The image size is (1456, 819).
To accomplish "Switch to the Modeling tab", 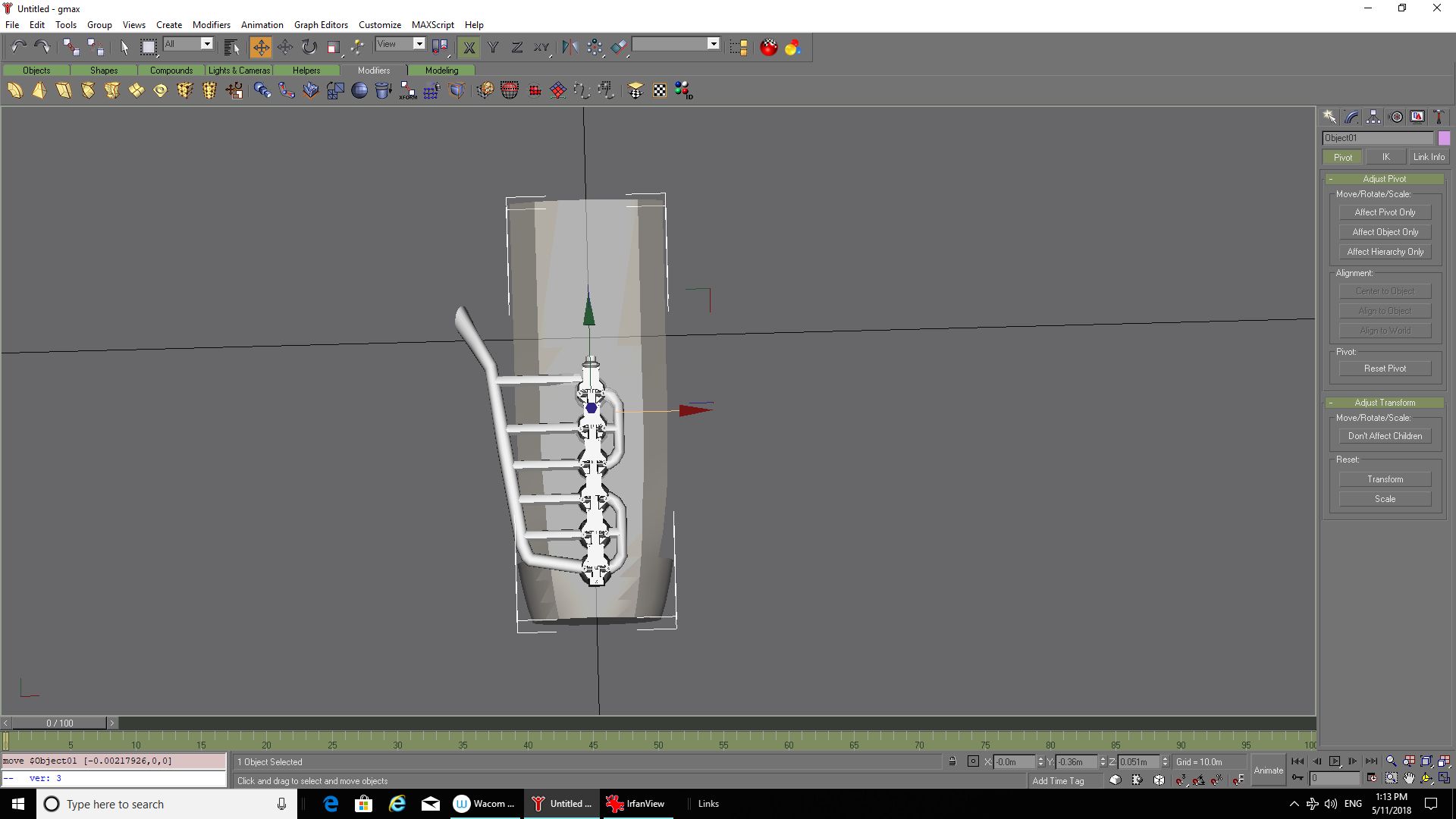I will 441,71.
